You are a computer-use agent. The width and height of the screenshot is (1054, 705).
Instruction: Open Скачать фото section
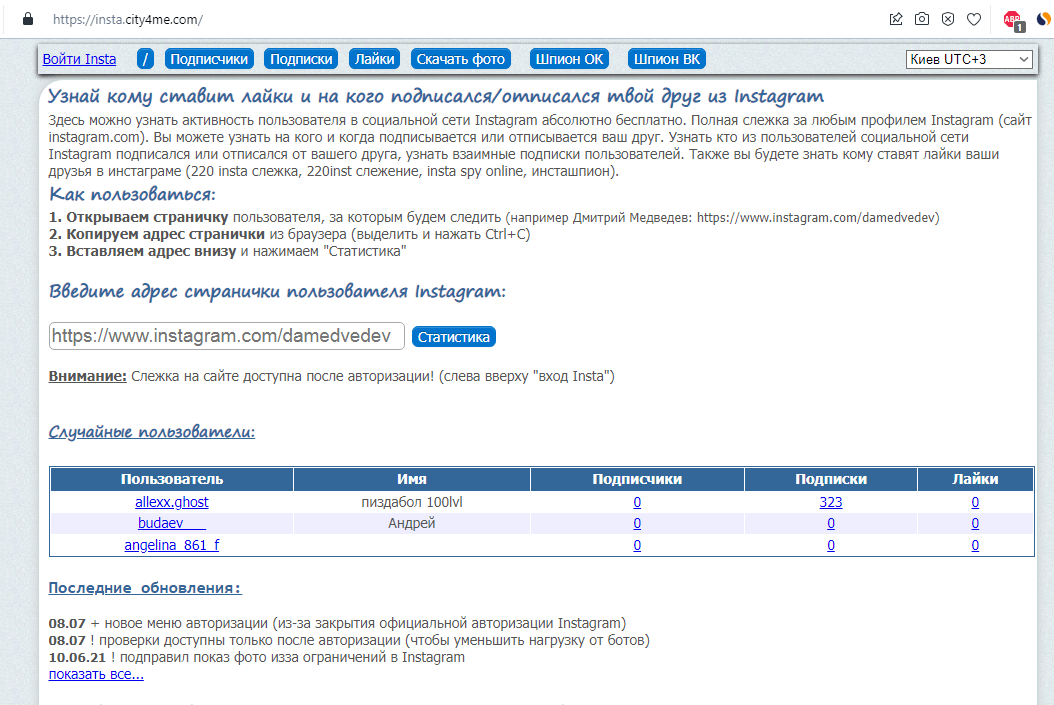point(461,59)
